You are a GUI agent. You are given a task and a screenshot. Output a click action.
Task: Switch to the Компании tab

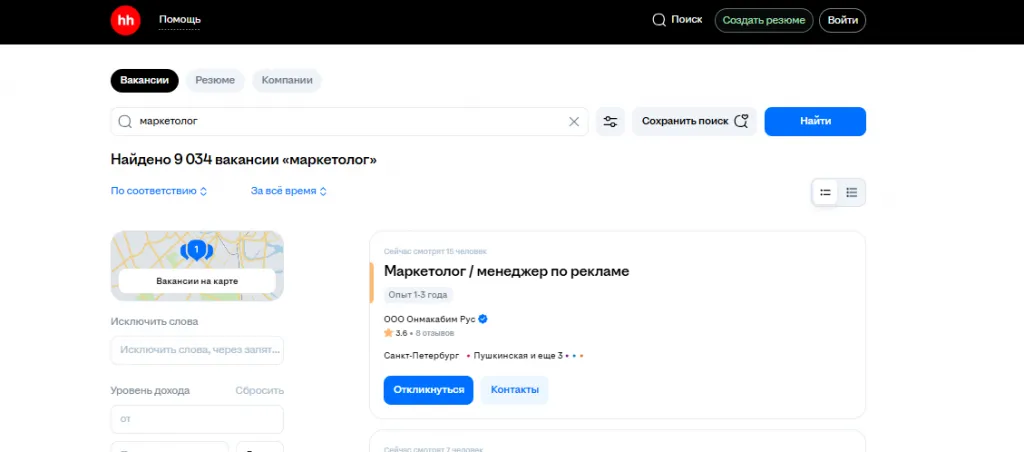click(x=287, y=80)
